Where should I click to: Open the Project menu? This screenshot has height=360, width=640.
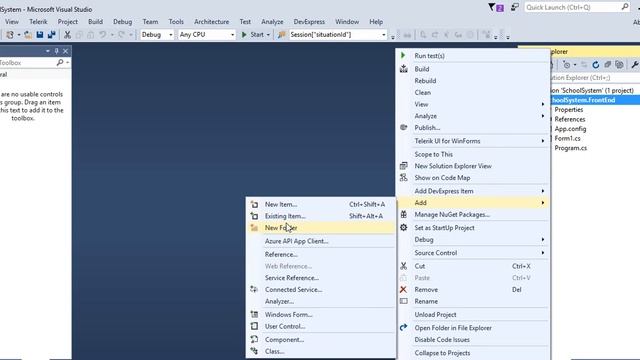pyautogui.click(x=67, y=22)
